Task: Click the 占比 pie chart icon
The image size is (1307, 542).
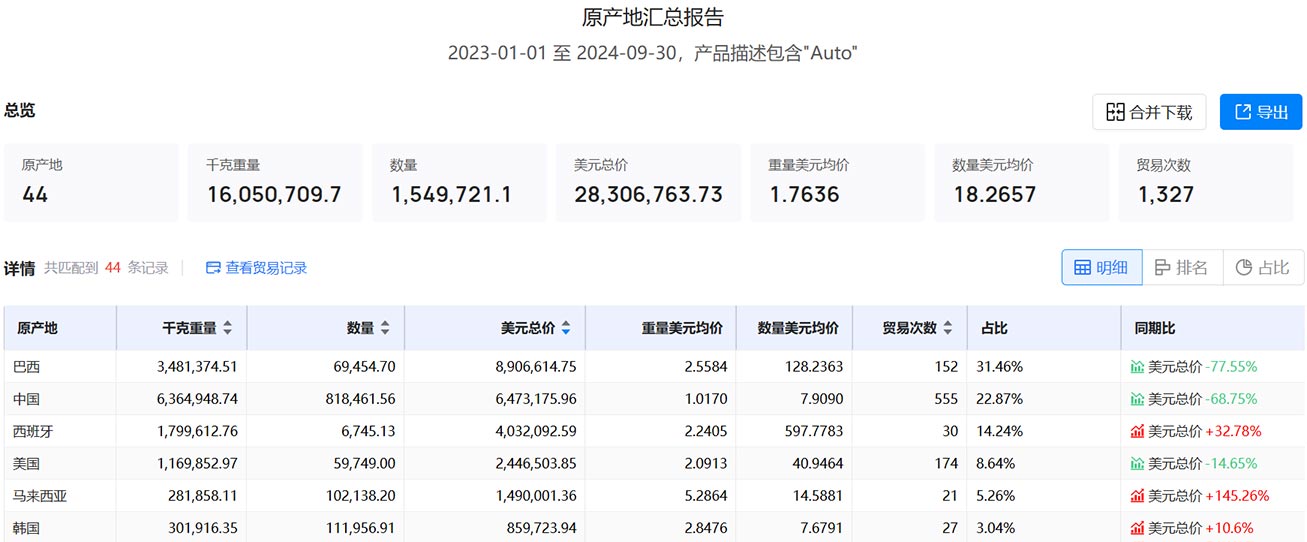Action: pyautogui.click(x=1244, y=268)
